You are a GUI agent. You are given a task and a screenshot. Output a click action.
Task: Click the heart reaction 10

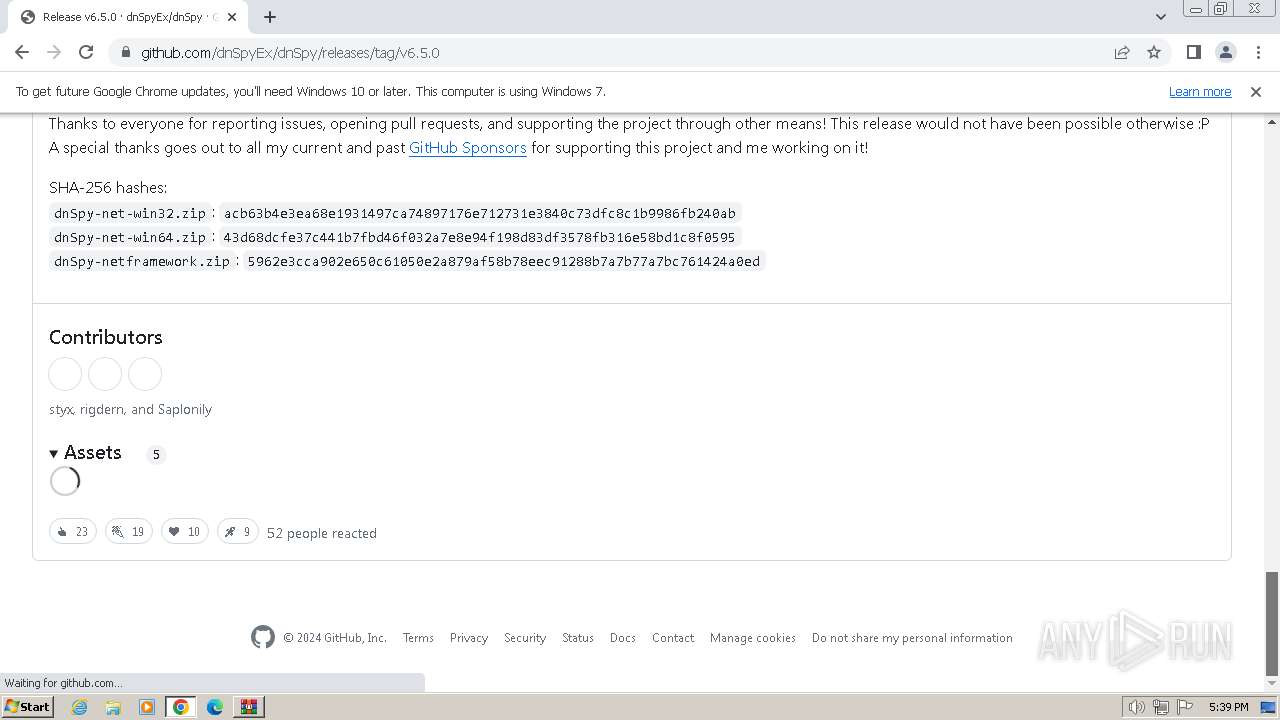(185, 532)
